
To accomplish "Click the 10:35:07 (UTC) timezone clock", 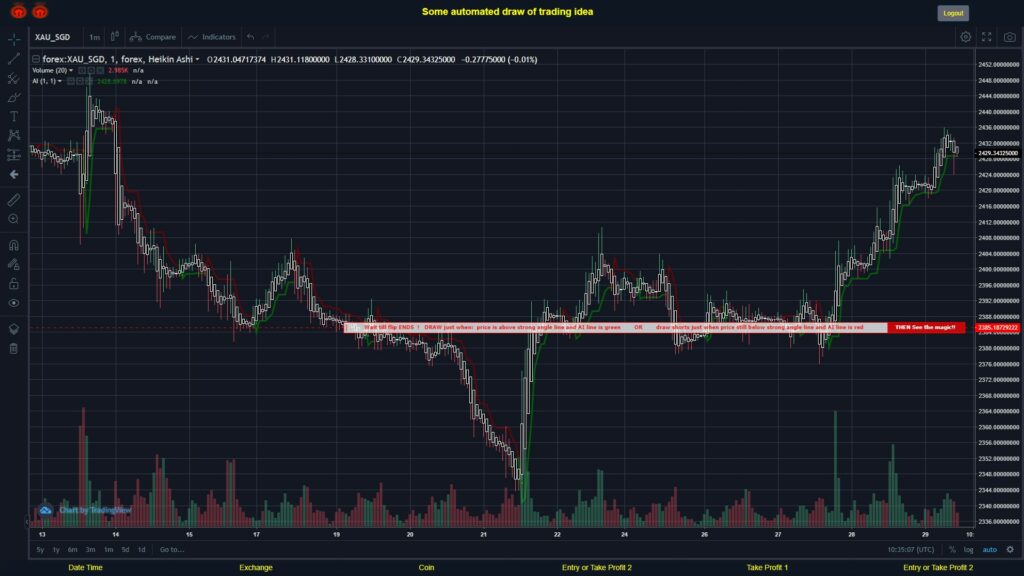I will point(911,550).
